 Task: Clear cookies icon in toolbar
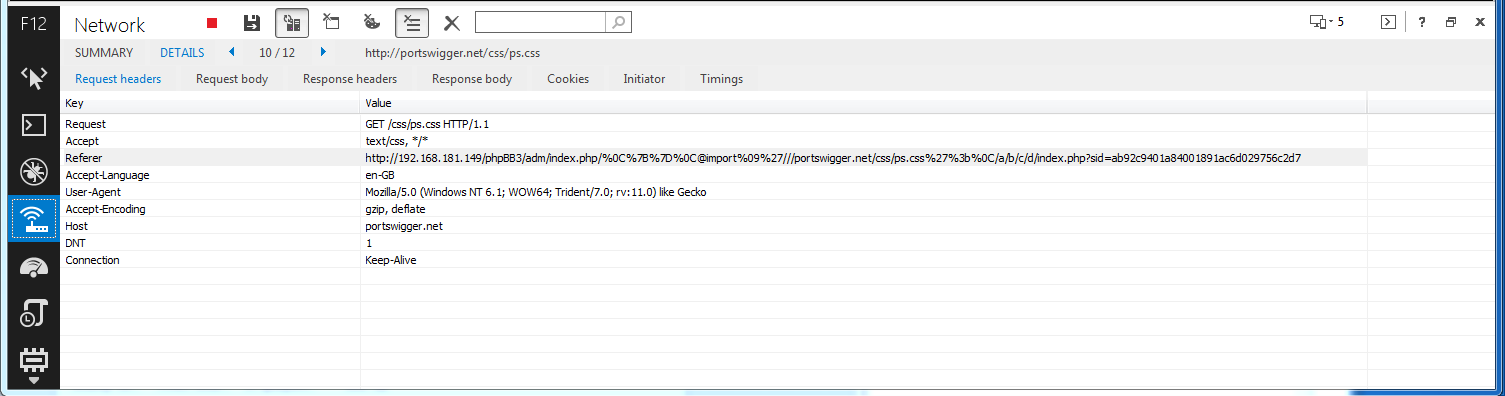(371, 22)
